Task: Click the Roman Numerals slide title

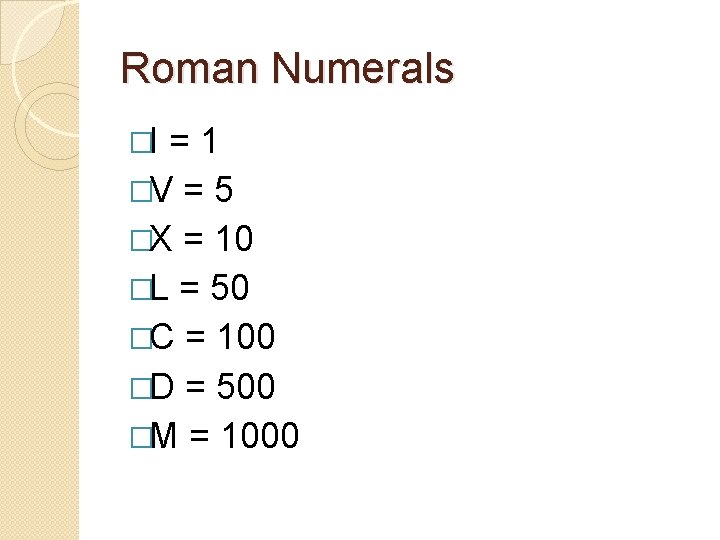Action: coord(287,69)
